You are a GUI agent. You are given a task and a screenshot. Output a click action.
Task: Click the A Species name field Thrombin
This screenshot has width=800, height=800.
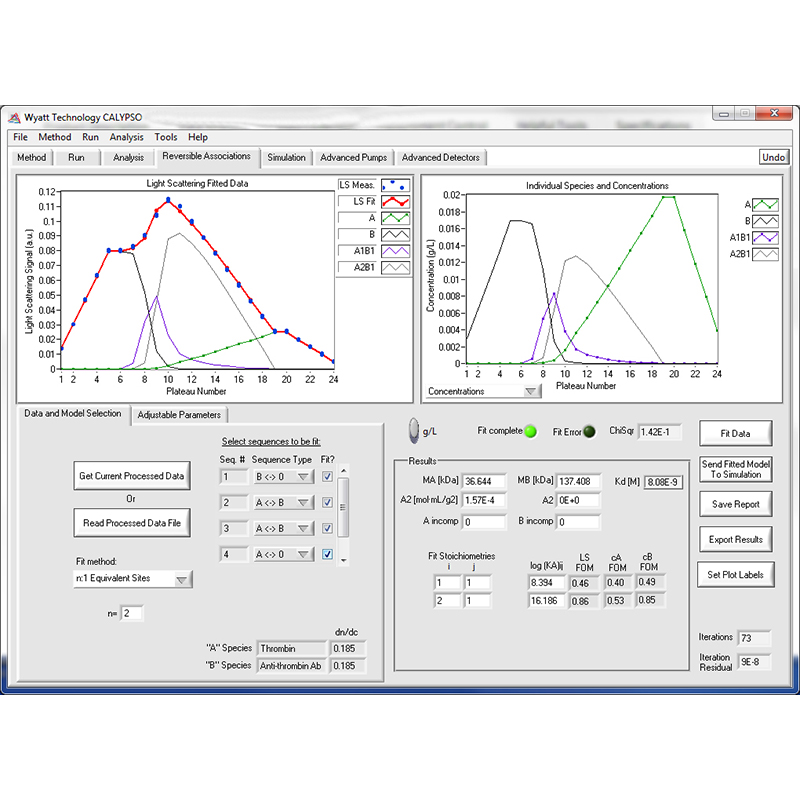point(292,648)
